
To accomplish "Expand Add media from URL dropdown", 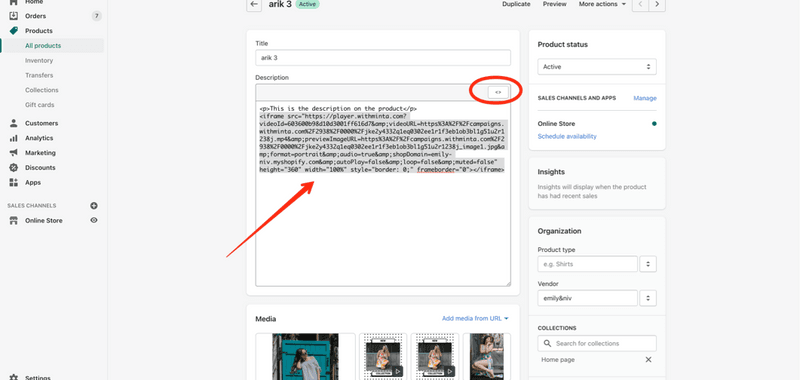I will (x=476, y=318).
